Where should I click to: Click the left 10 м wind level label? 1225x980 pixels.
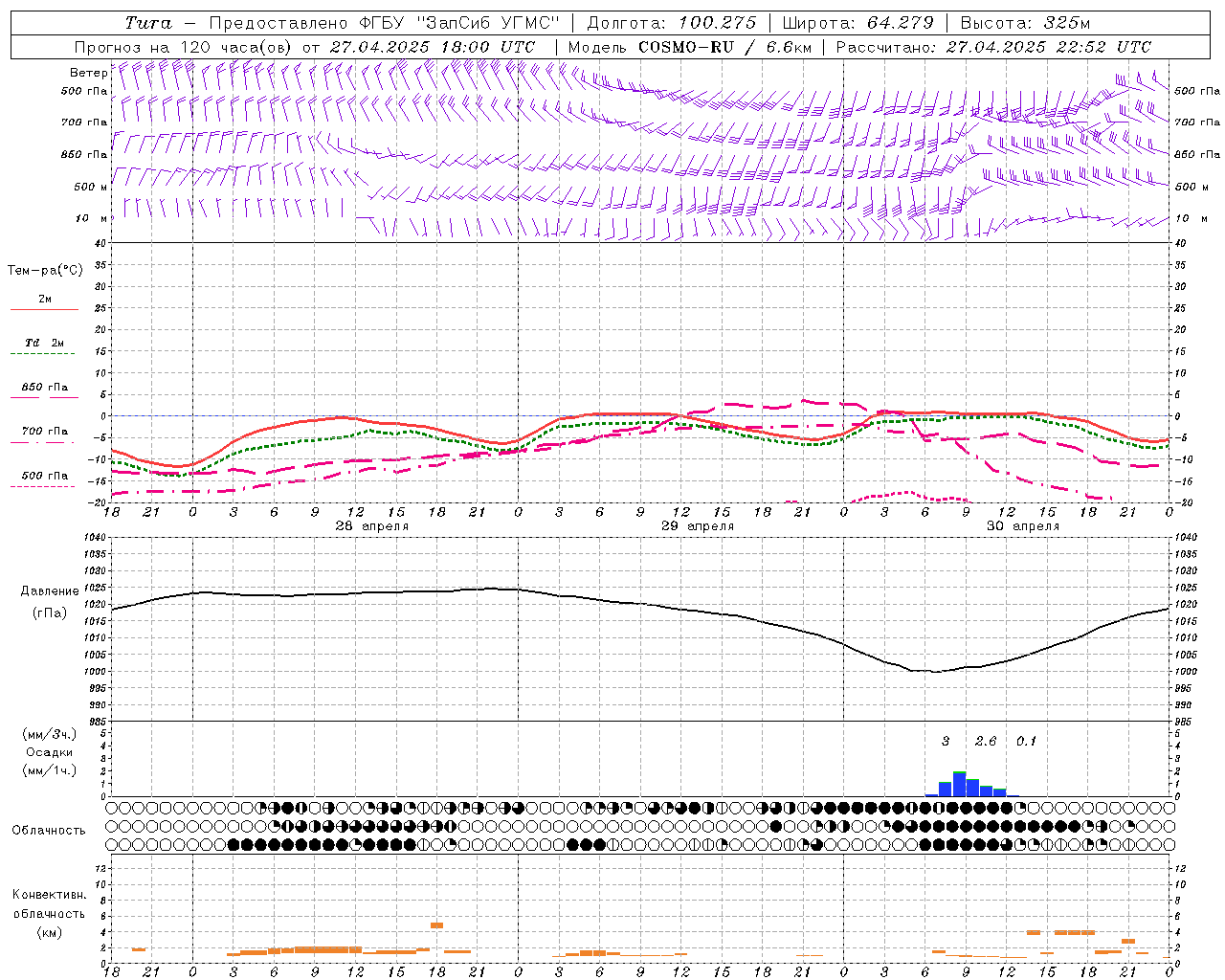(92, 218)
